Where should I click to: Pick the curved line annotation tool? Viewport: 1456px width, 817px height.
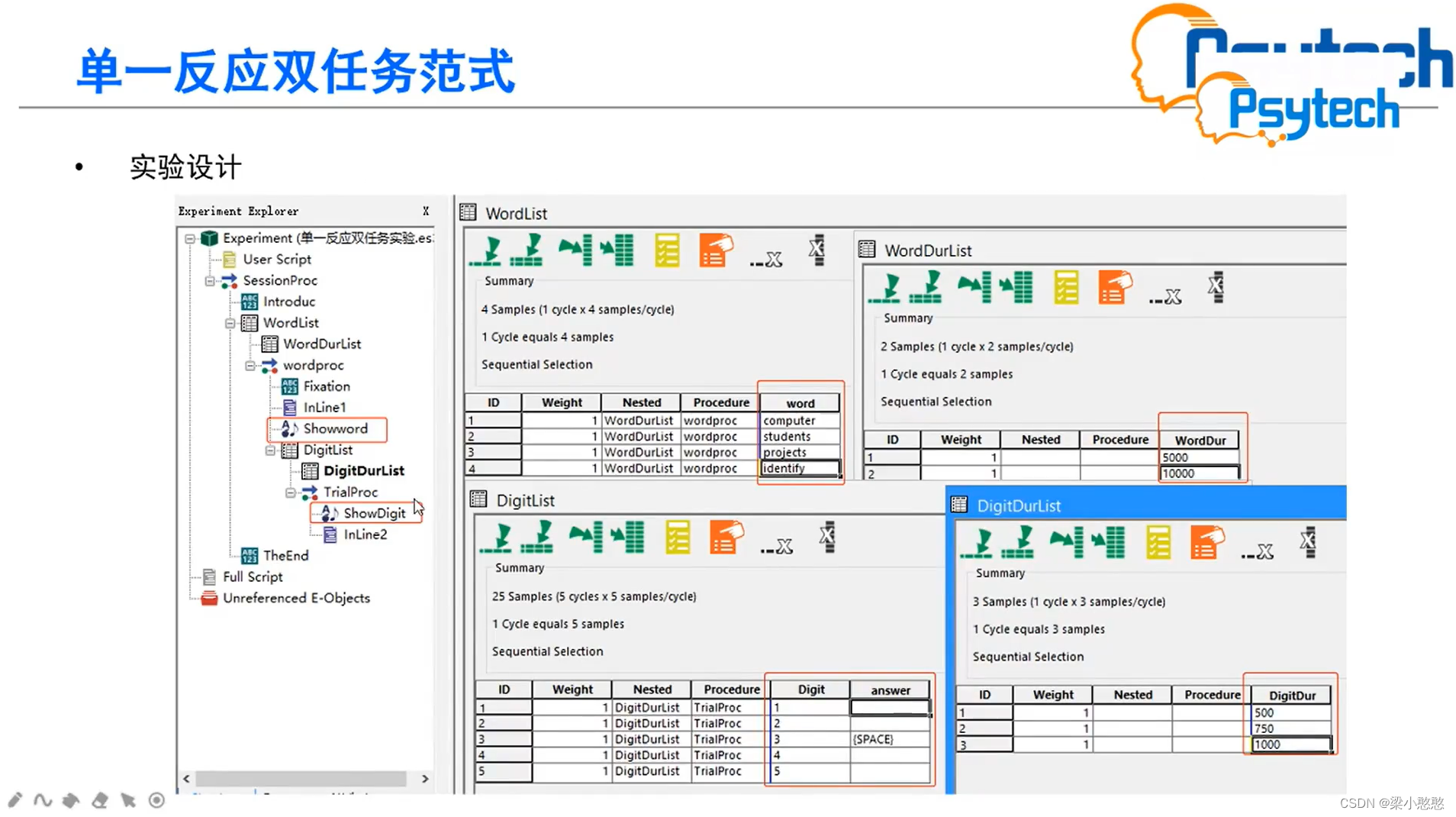click(x=43, y=800)
